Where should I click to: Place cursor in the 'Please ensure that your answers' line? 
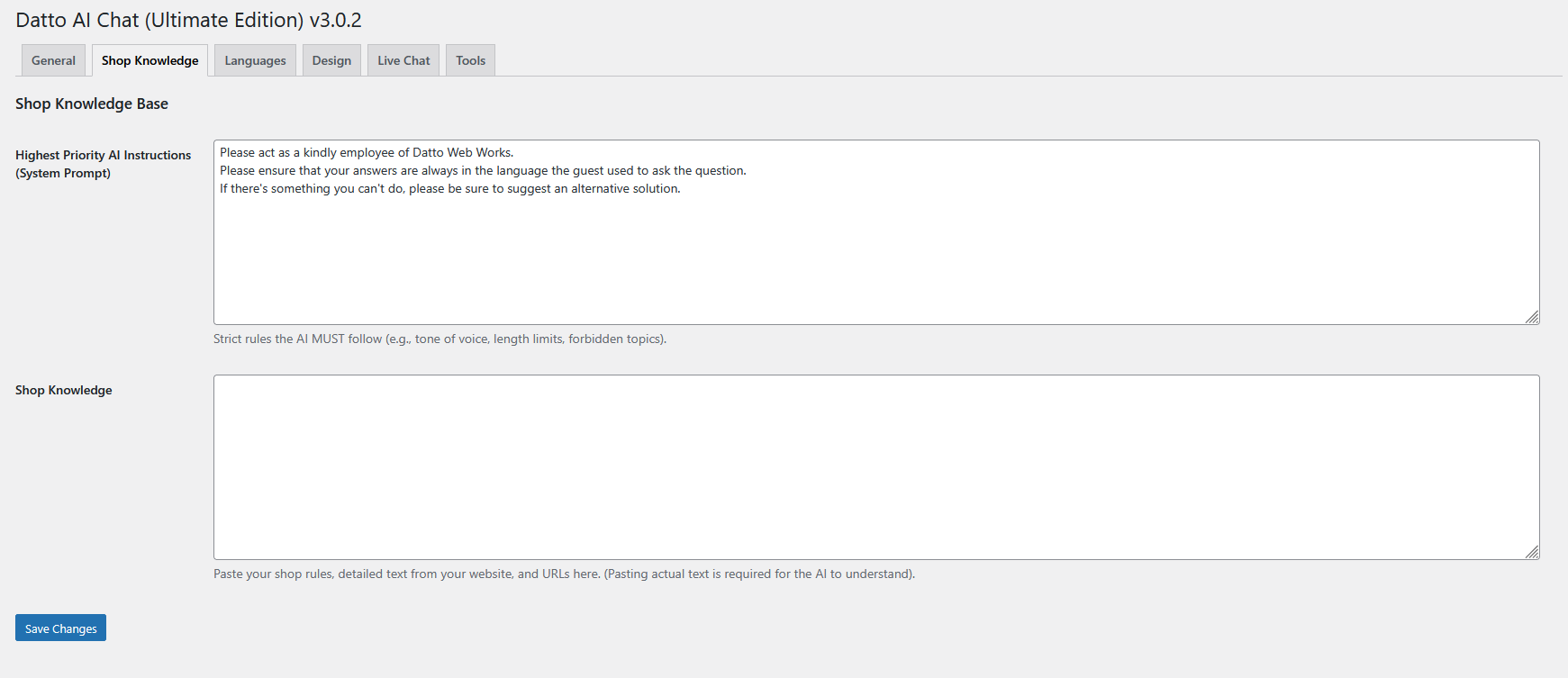click(483, 170)
